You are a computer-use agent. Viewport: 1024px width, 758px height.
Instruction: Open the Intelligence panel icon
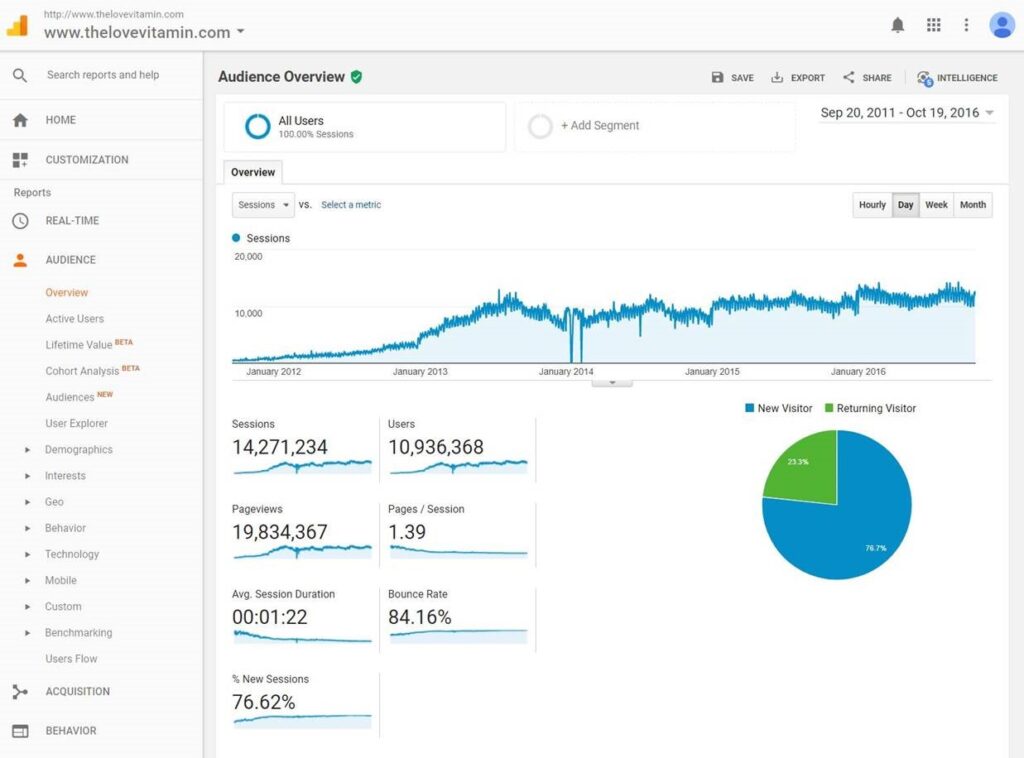pyautogui.click(x=925, y=77)
